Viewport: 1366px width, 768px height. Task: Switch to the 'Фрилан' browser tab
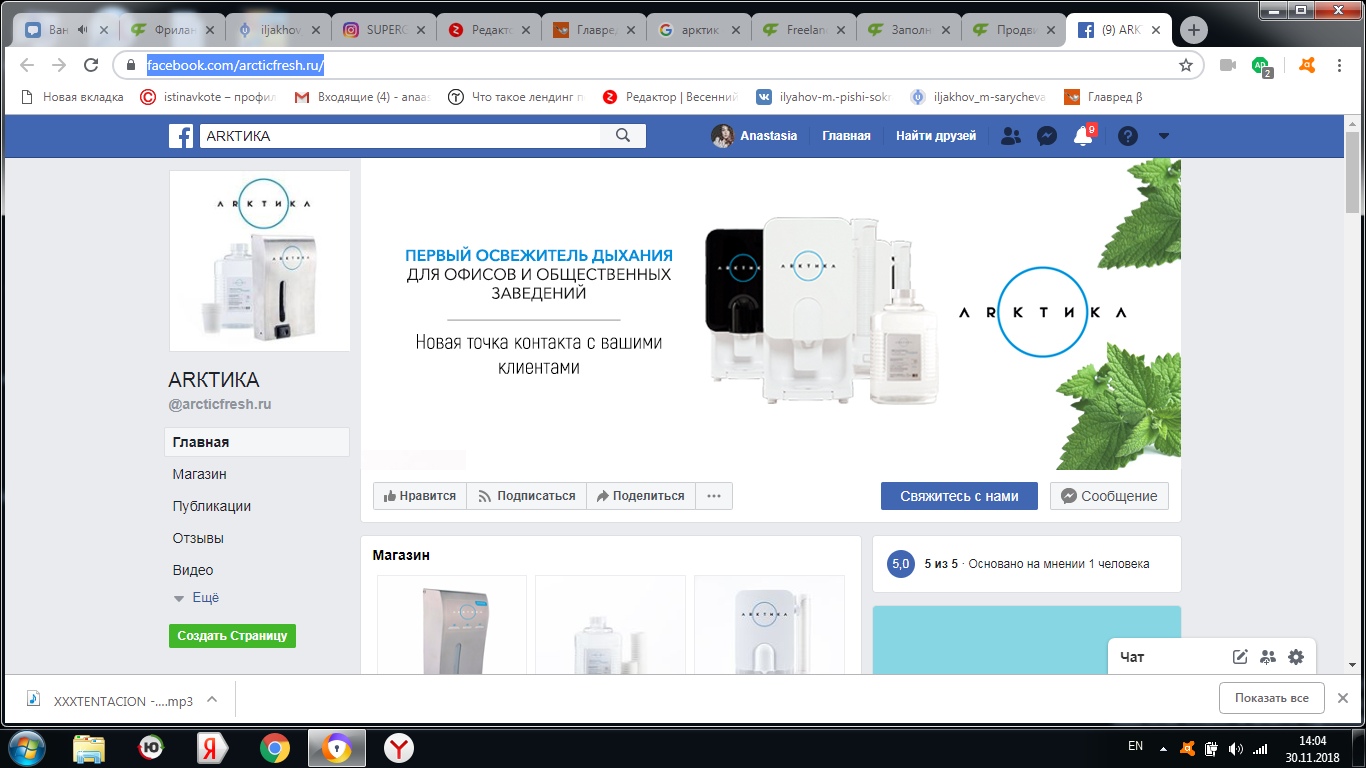pyautogui.click(x=173, y=30)
